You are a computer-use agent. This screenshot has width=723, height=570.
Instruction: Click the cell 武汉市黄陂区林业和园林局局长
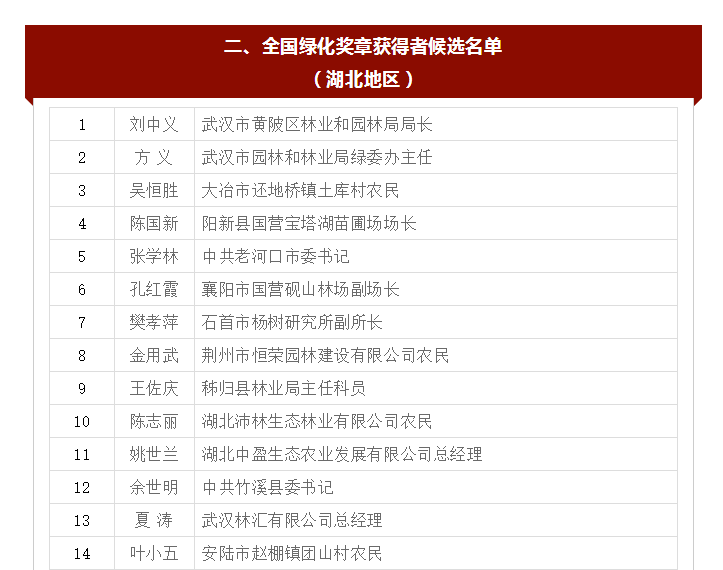pos(317,125)
